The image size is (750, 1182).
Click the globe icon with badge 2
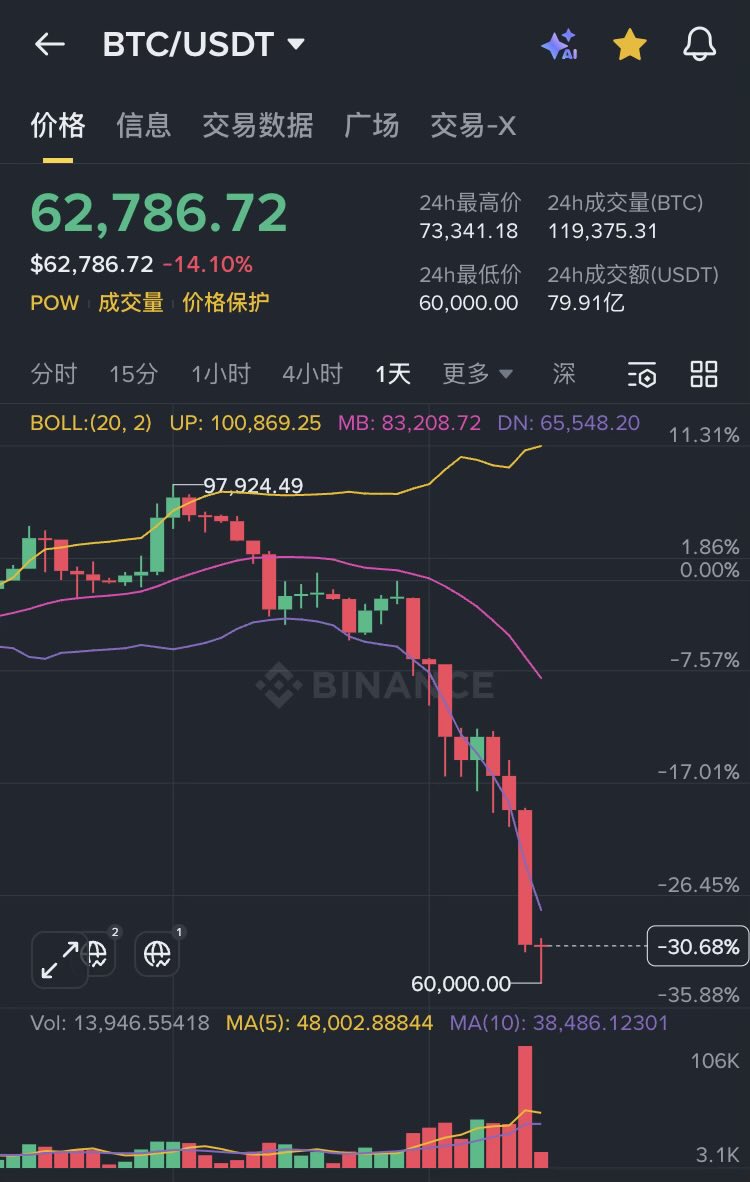[x=99, y=954]
